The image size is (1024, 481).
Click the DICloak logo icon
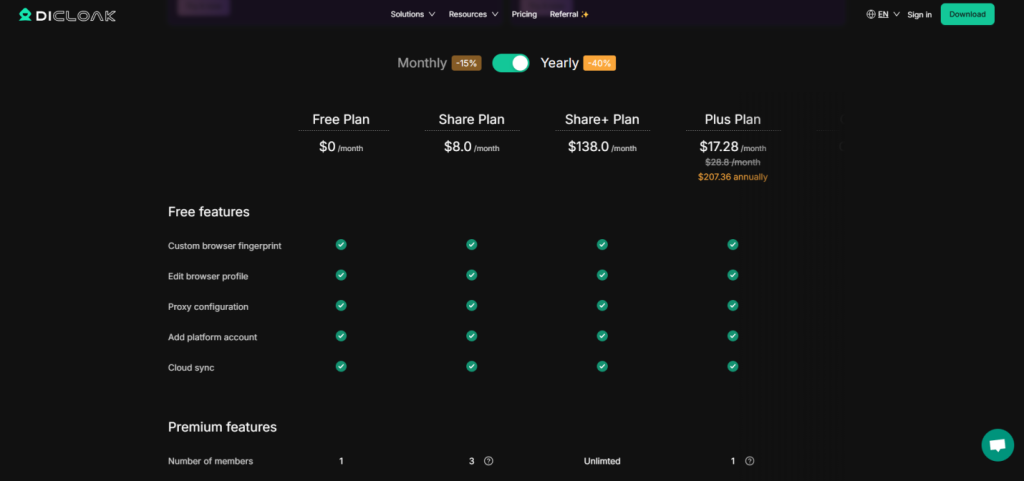point(25,15)
